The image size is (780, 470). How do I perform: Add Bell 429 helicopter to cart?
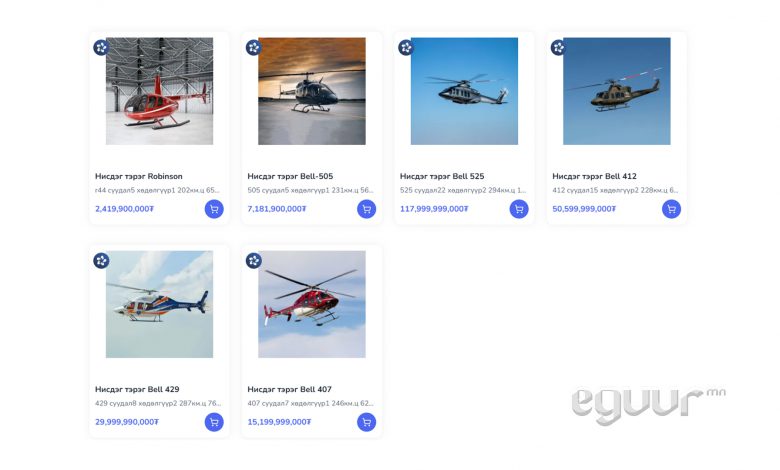point(214,422)
